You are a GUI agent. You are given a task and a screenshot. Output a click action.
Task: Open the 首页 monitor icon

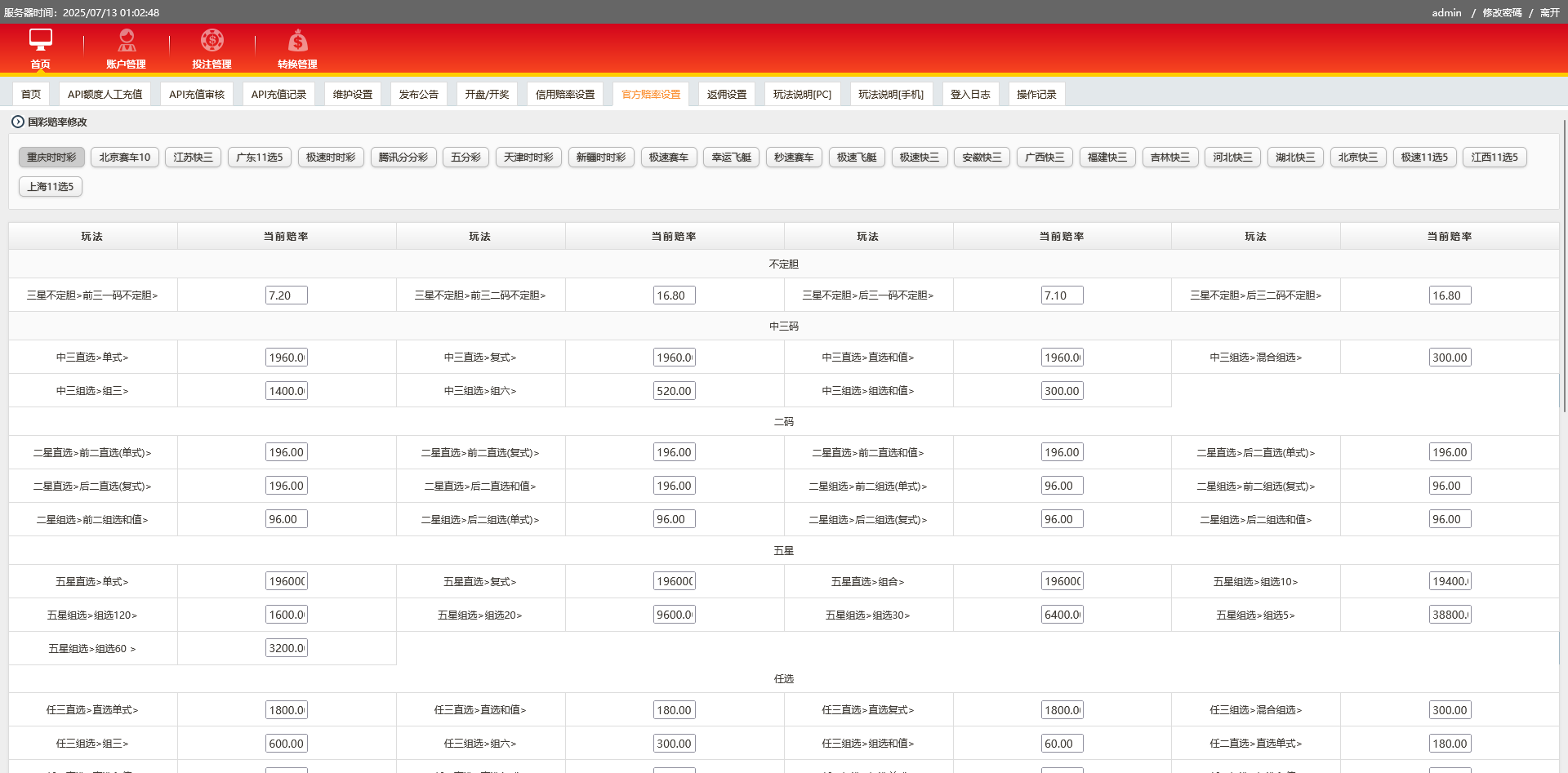pos(41,40)
